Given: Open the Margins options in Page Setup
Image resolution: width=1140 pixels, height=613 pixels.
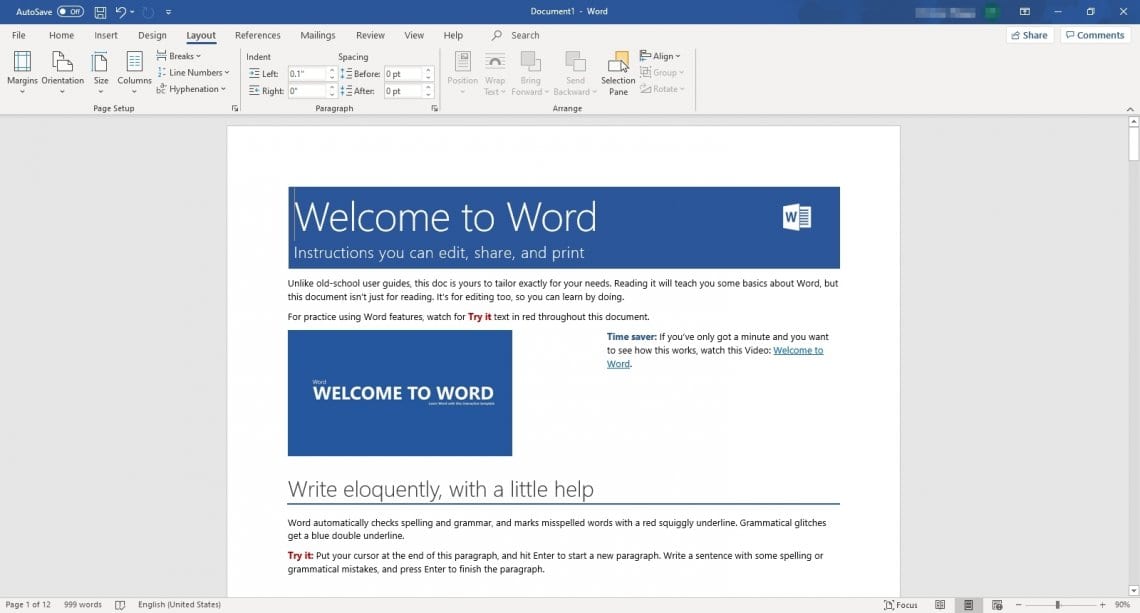Looking at the screenshot, I should (x=24, y=71).
